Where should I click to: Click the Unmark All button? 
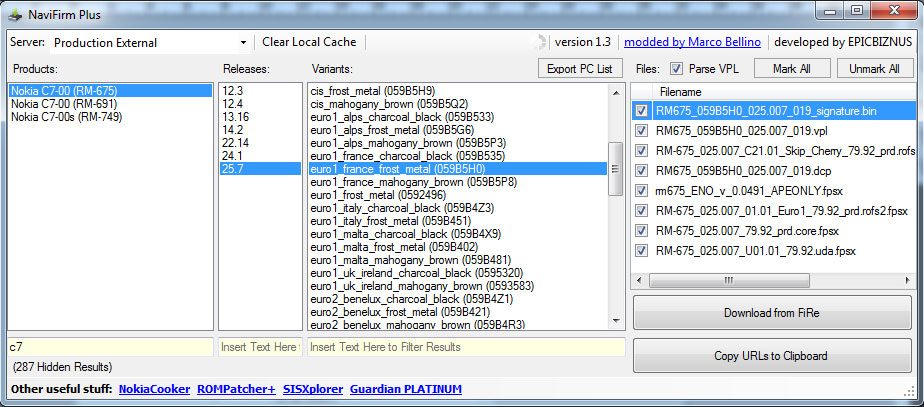(x=874, y=69)
